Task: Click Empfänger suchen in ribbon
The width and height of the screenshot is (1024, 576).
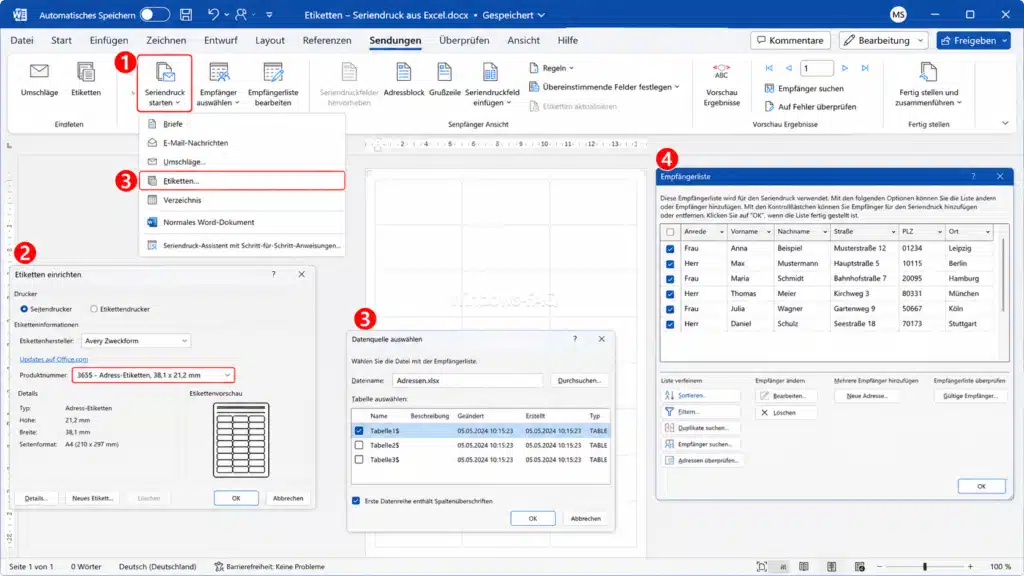Action: pyautogui.click(x=804, y=88)
